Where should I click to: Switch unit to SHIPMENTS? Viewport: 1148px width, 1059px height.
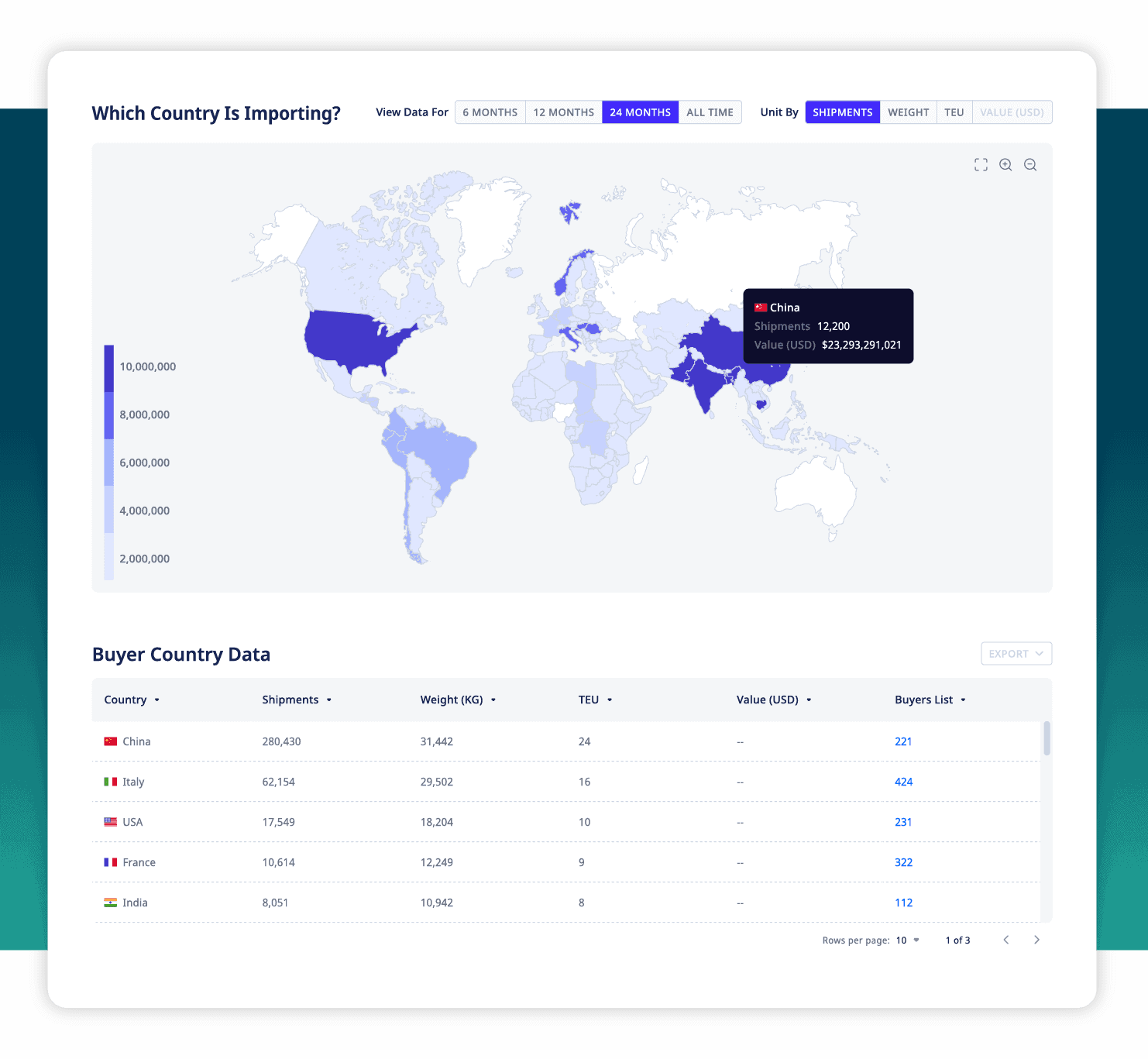click(843, 112)
